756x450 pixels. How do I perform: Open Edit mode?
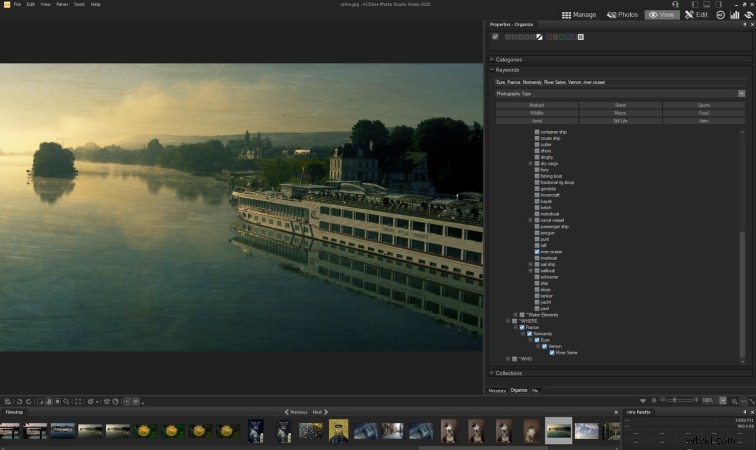point(696,15)
